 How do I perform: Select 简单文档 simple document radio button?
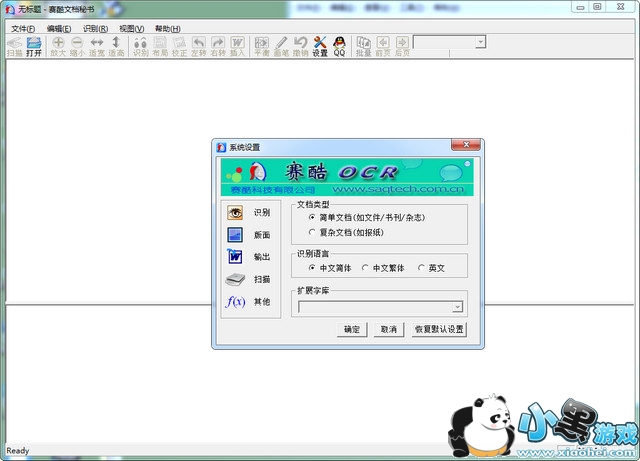point(312,217)
